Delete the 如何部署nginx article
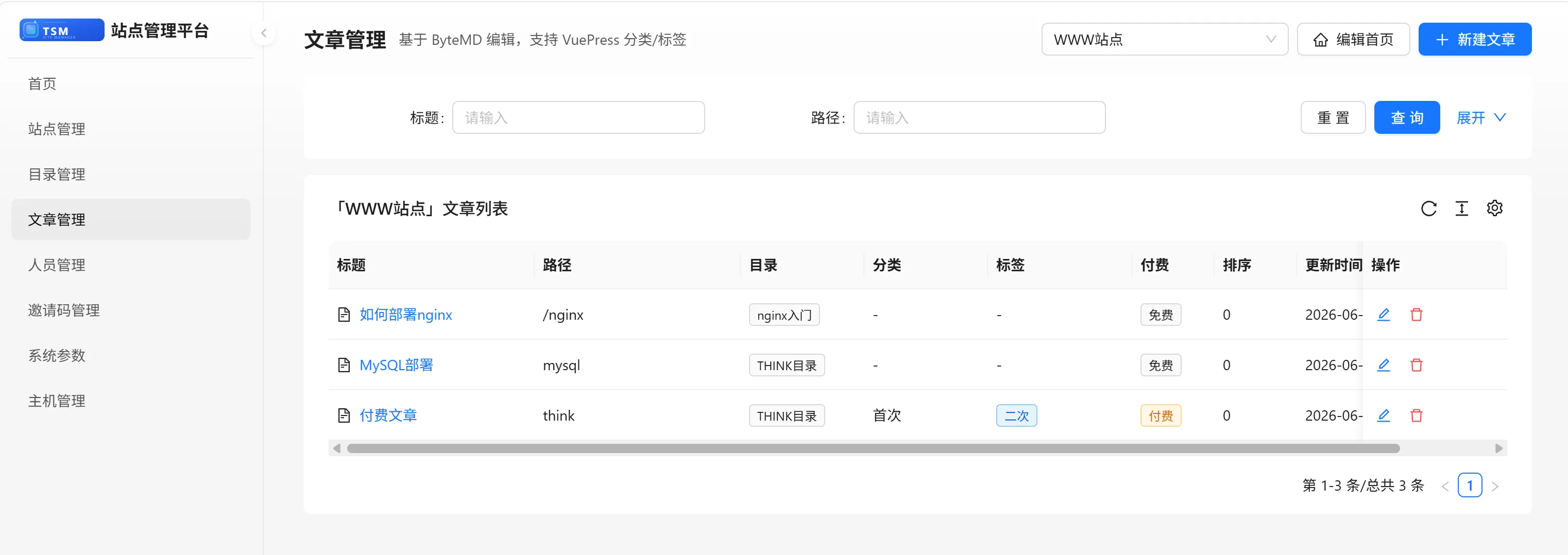Viewport: 1568px width, 555px height. [x=1417, y=315]
